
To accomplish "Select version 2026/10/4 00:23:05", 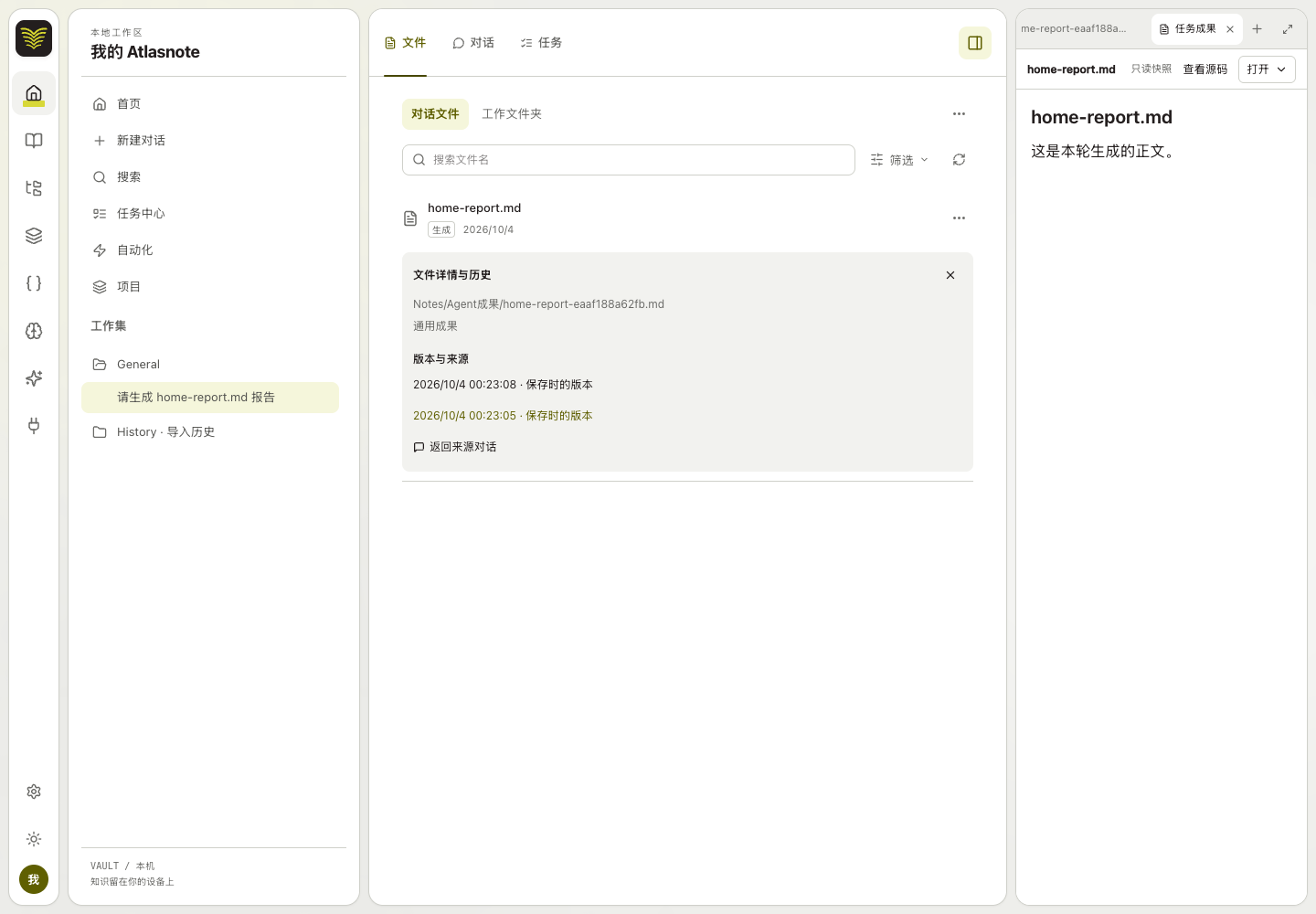I will coord(503,416).
